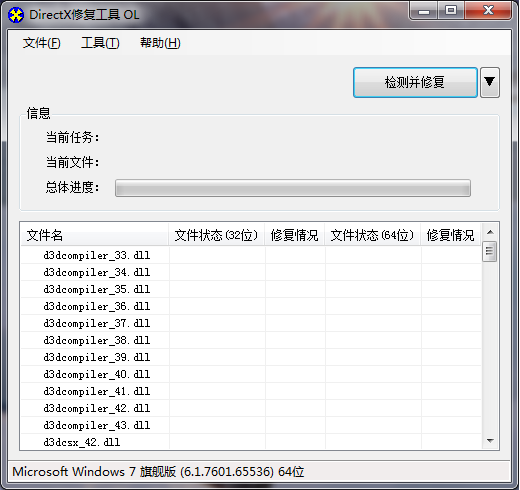
Task: Select d3dcompiler_40.dll row
Action: (x=251, y=374)
